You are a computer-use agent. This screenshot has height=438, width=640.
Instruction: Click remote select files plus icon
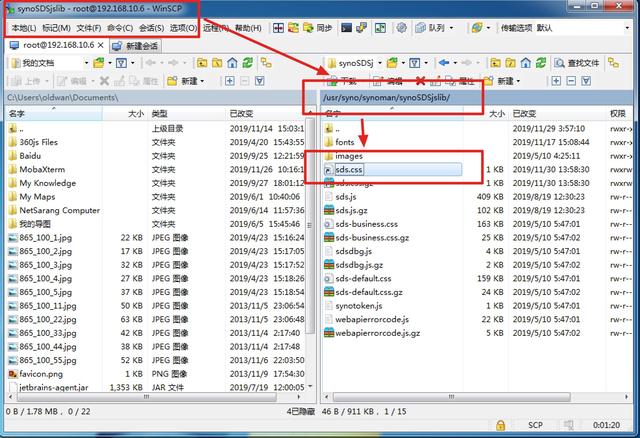click(x=556, y=81)
